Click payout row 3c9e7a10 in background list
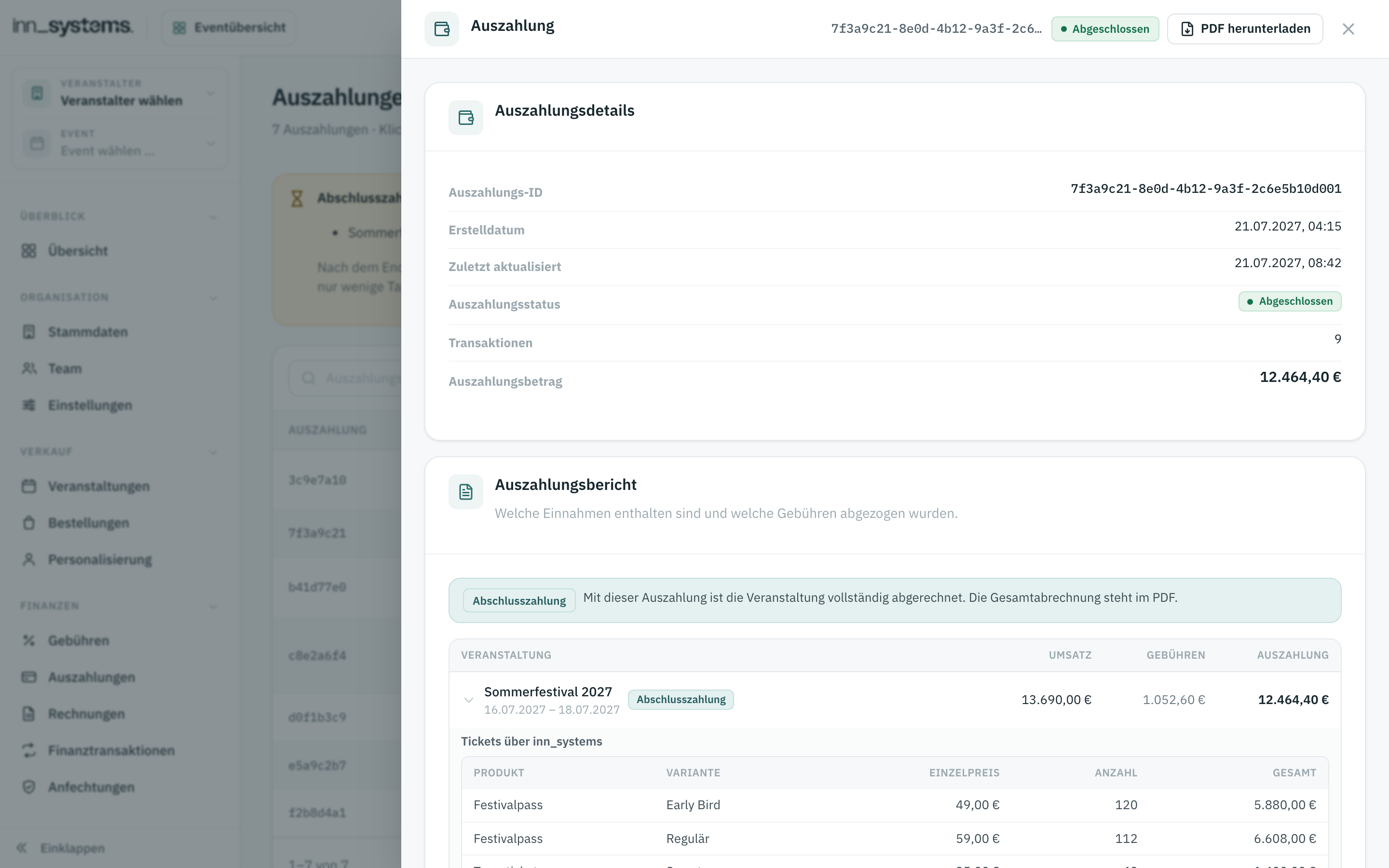This screenshot has height=868, width=1389. pyautogui.click(x=337, y=480)
